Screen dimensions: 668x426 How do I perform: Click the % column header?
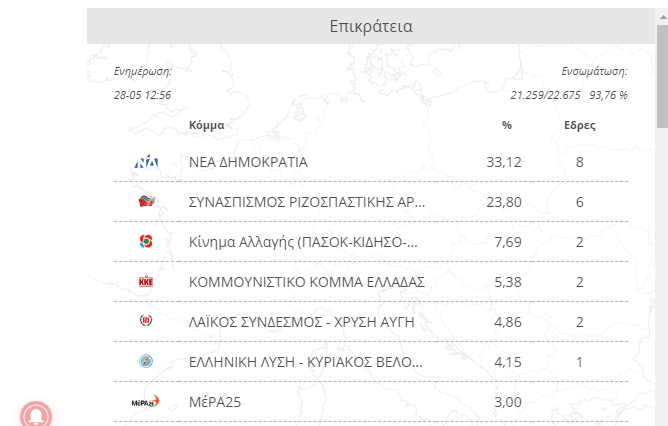click(507, 126)
